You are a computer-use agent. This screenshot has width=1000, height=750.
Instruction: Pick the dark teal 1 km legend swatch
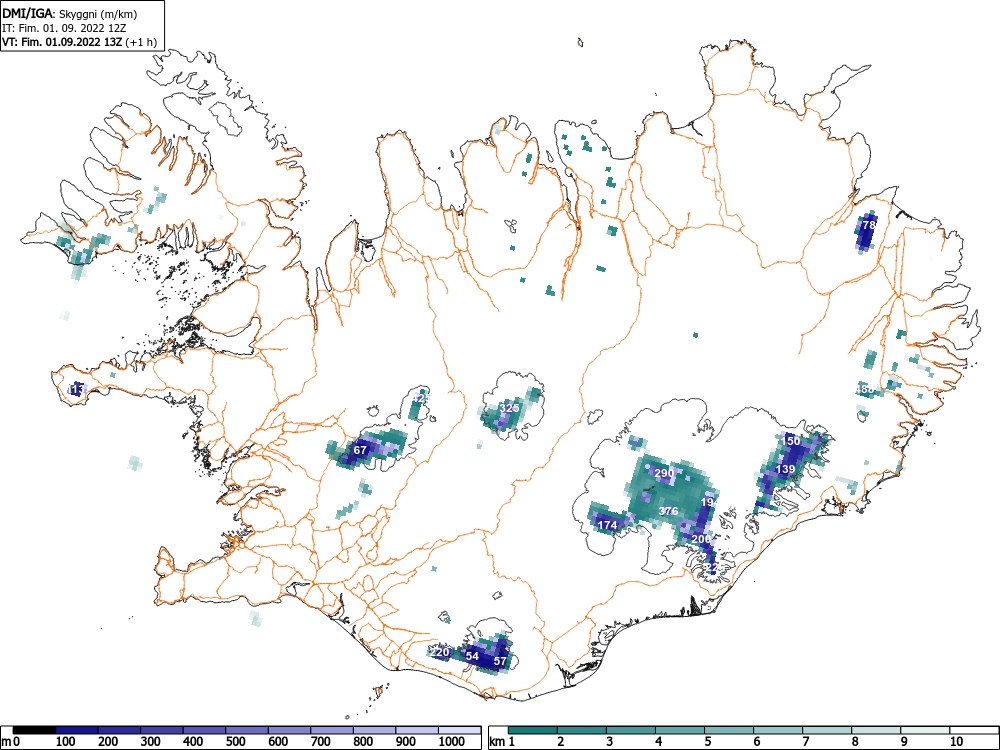[x=533, y=729]
